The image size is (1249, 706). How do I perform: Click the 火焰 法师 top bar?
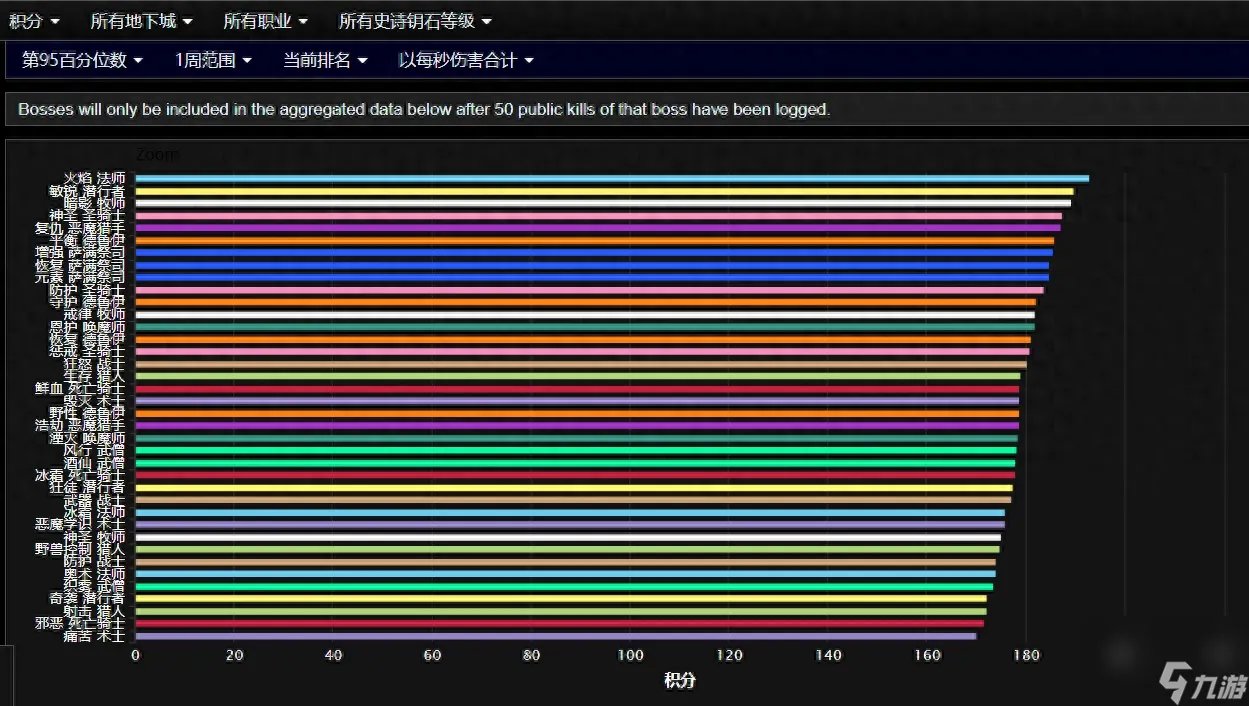click(x=611, y=179)
